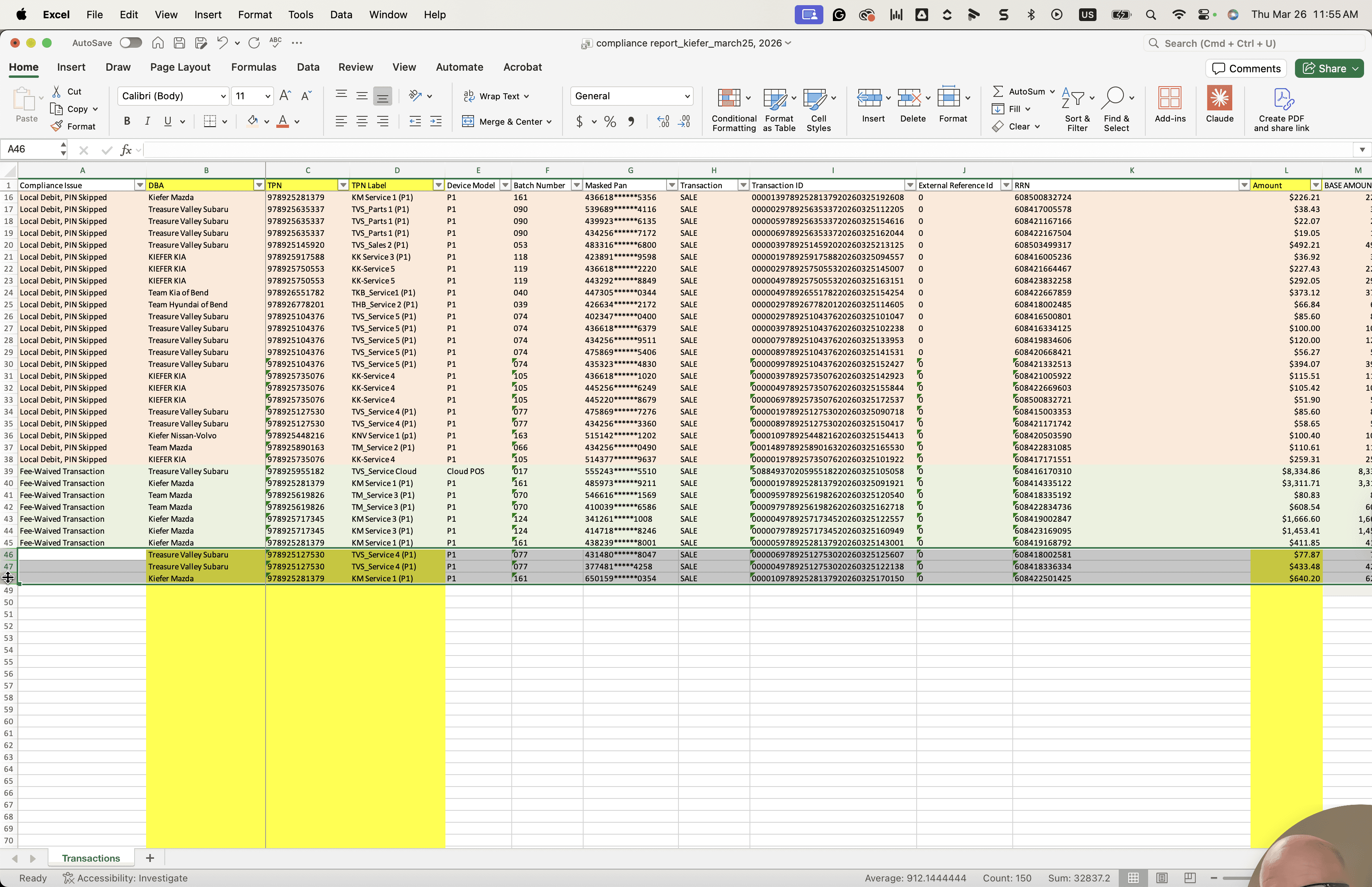Viewport: 1372px width, 887px height.
Task: Select Normal view button in status bar
Action: tap(1133, 878)
